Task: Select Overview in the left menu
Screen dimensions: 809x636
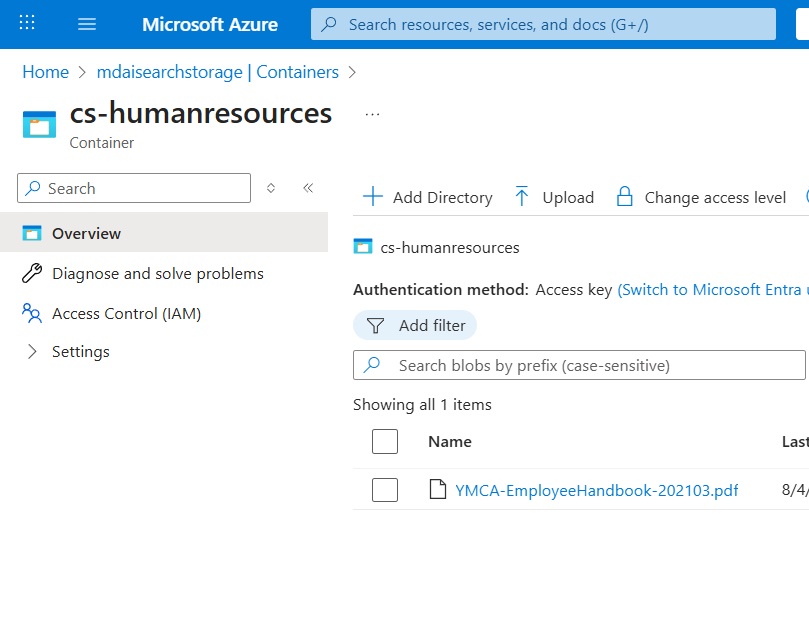Action: pyautogui.click(x=164, y=233)
